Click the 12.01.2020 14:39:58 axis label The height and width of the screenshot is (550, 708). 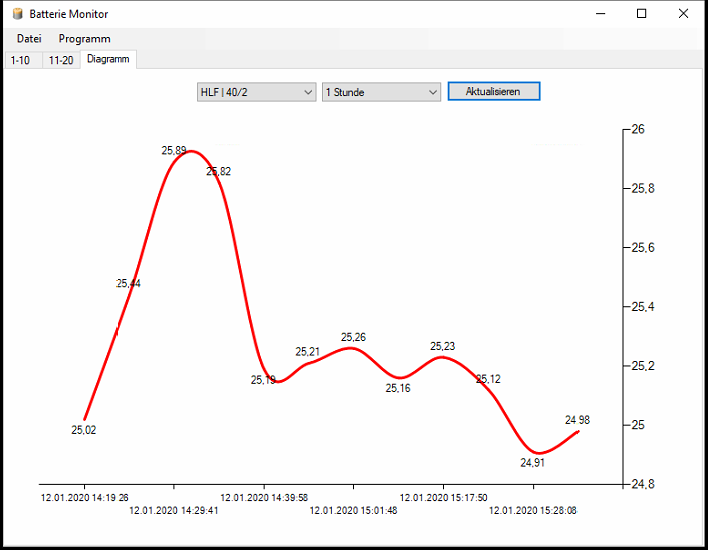coord(264,497)
